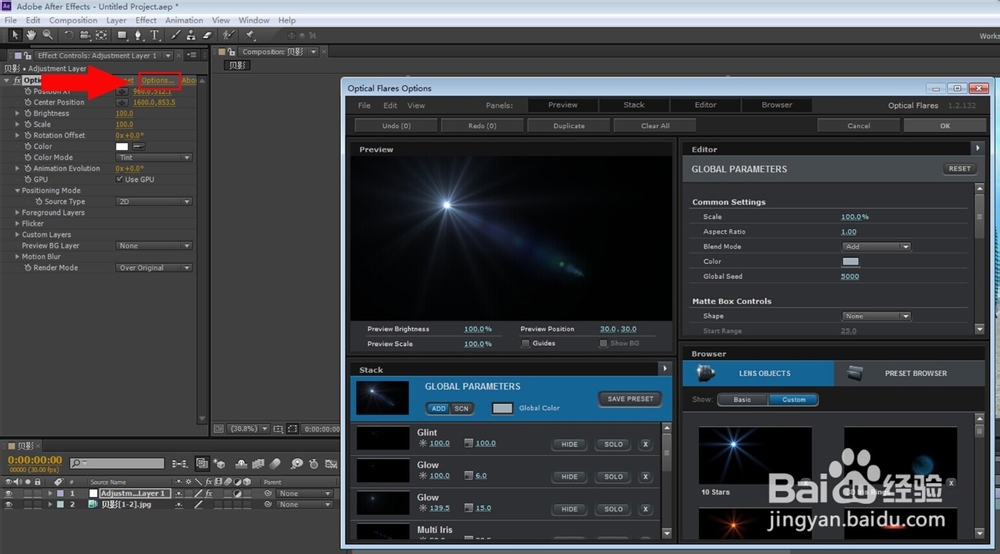Open Render Mode Over Original dropdown
Image resolution: width=1000 pixels, height=554 pixels.
click(154, 268)
